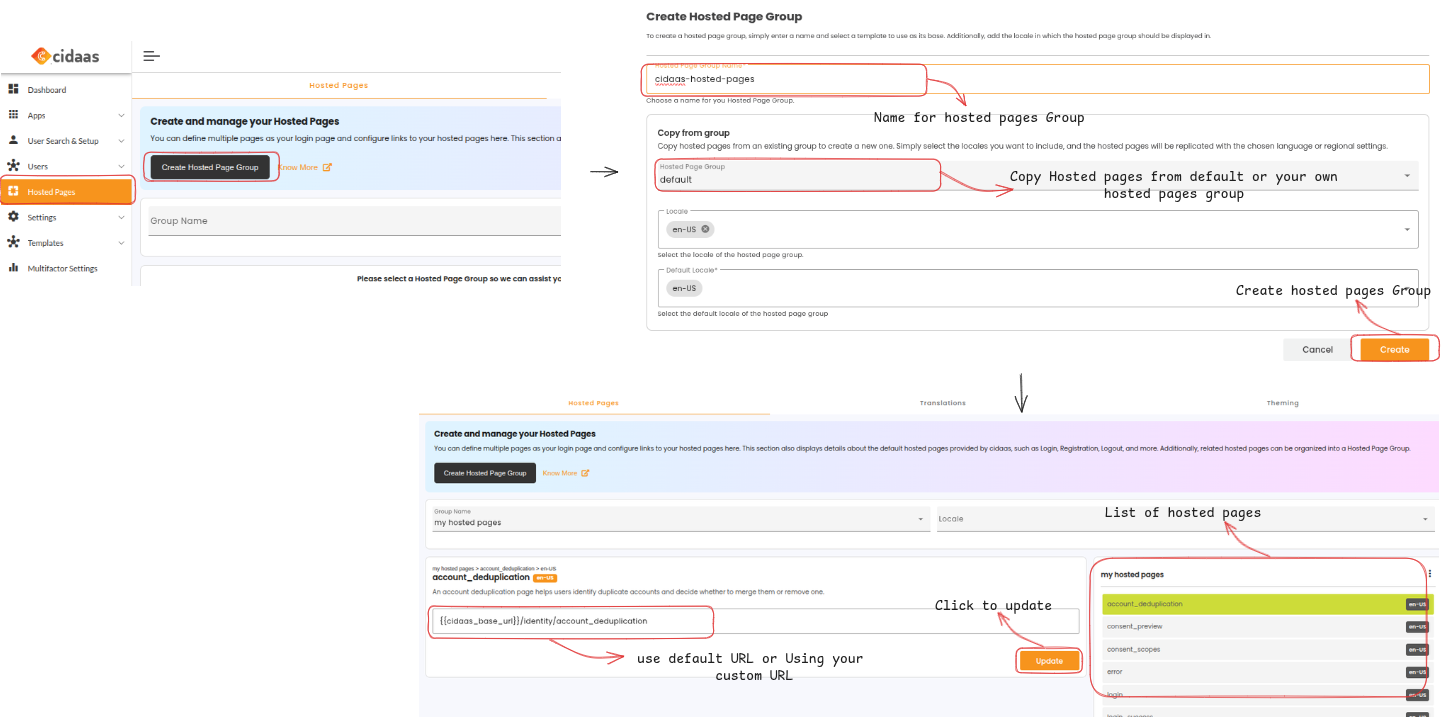
Task: Open Settings via the gear icon
Action: 13,214
